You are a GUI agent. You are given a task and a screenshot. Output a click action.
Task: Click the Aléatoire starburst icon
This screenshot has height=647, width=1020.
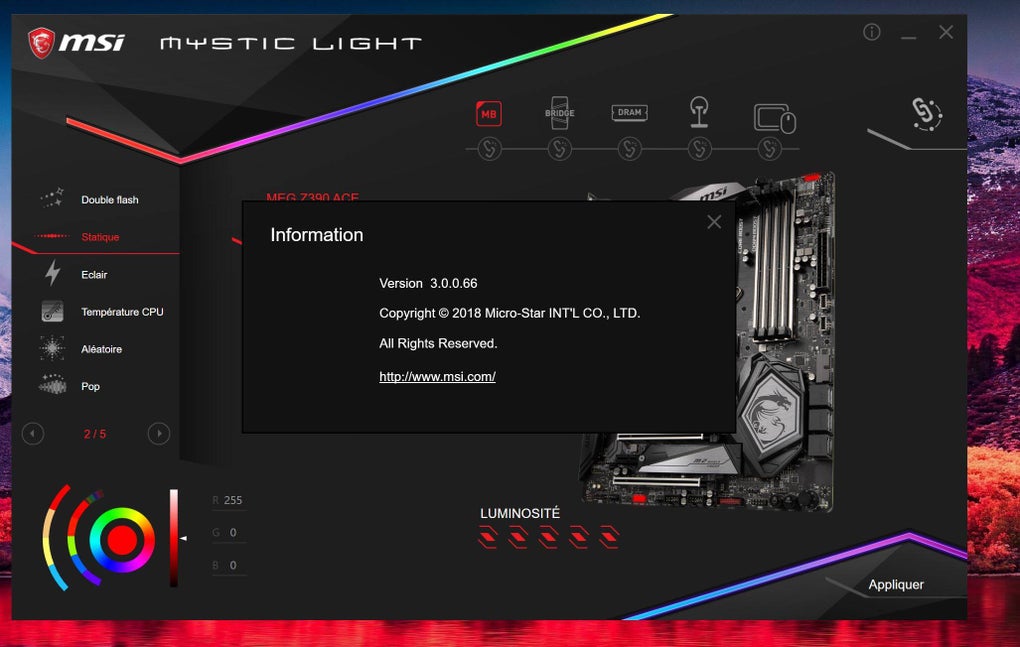[52, 348]
